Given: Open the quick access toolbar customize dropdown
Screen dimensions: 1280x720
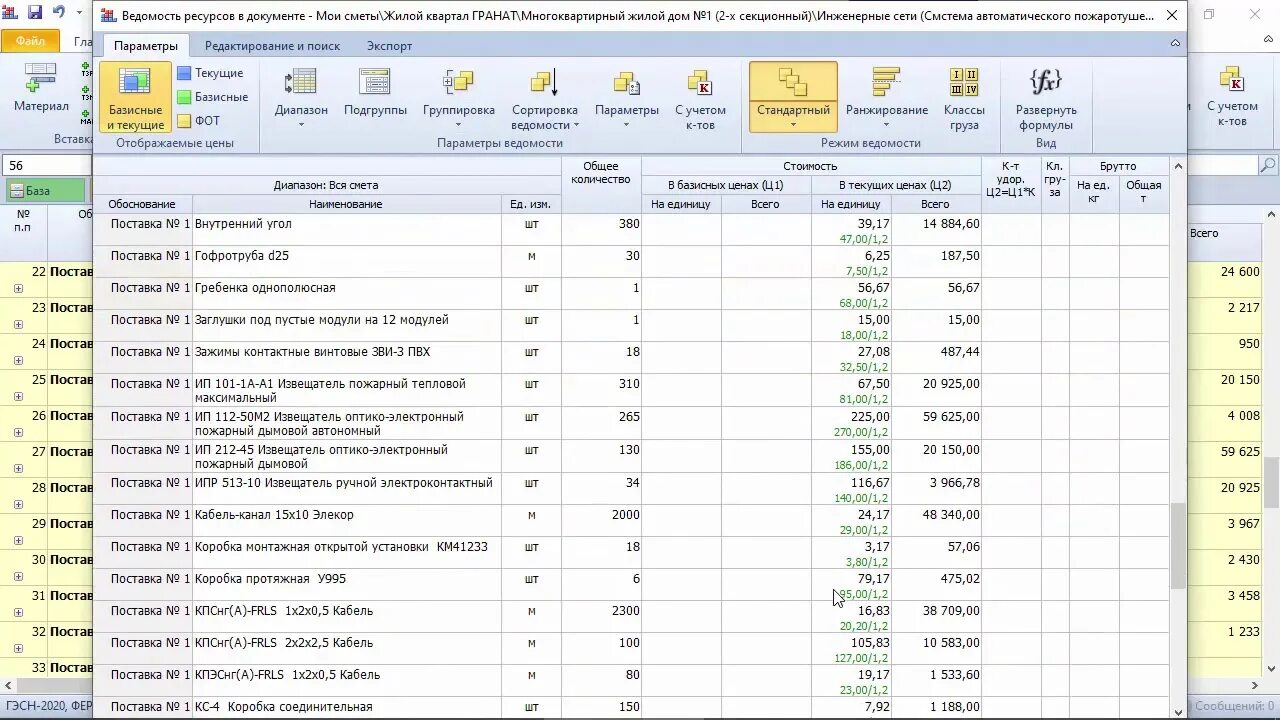Looking at the screenshot, I should (x=79, y=12).
